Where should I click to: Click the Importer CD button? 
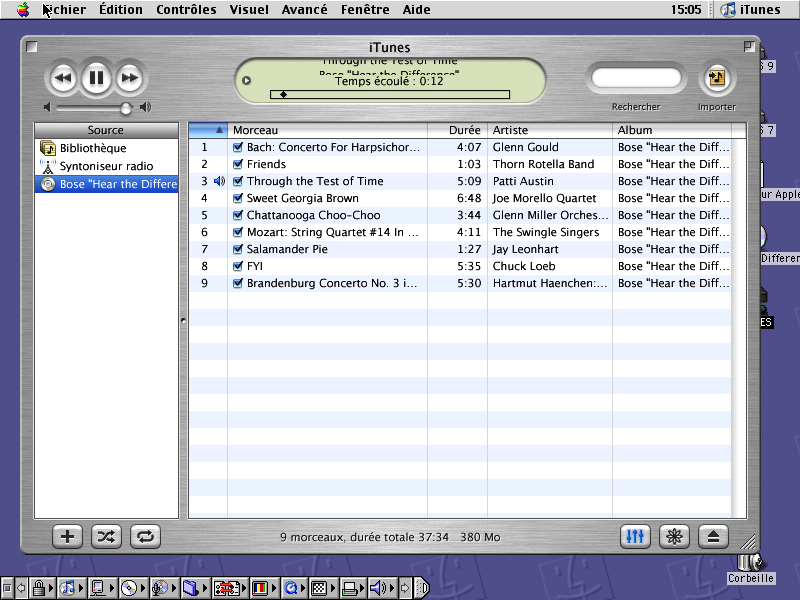click(x=717, y=78)
